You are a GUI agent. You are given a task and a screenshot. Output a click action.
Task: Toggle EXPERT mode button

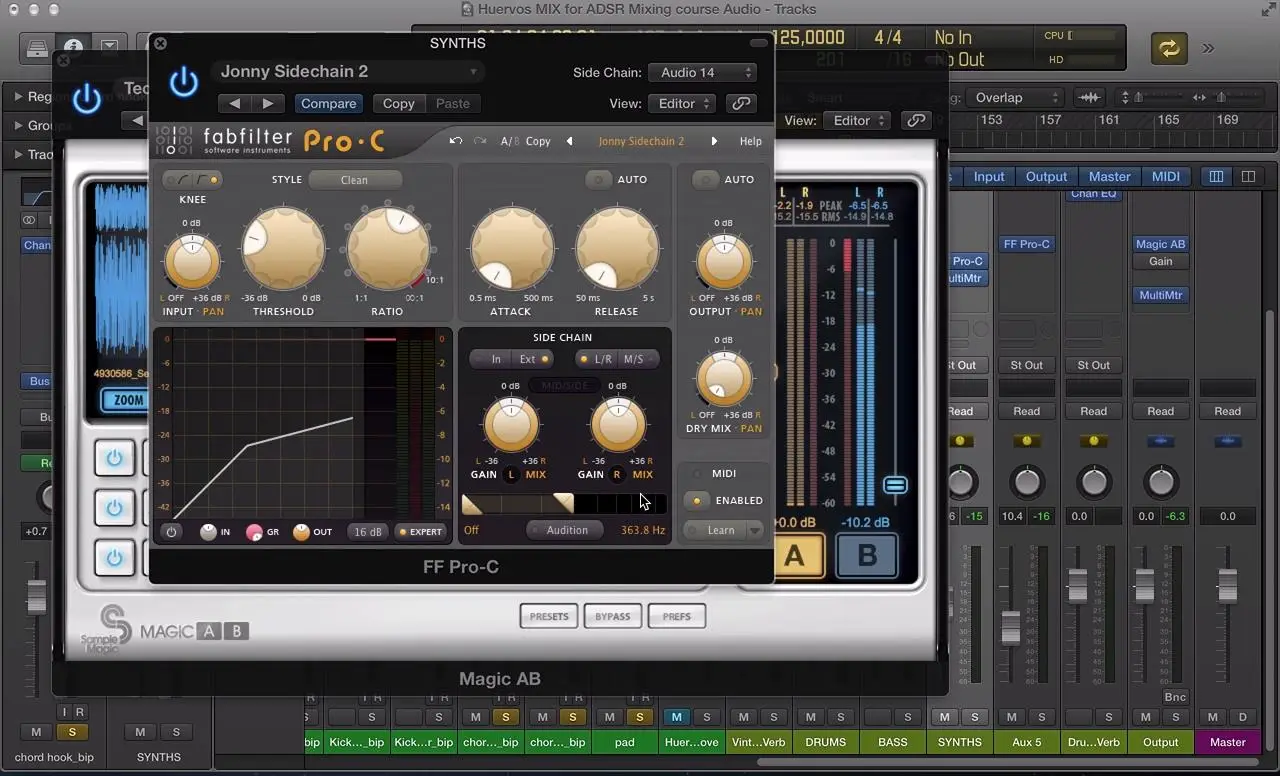[x=420, y=532]
